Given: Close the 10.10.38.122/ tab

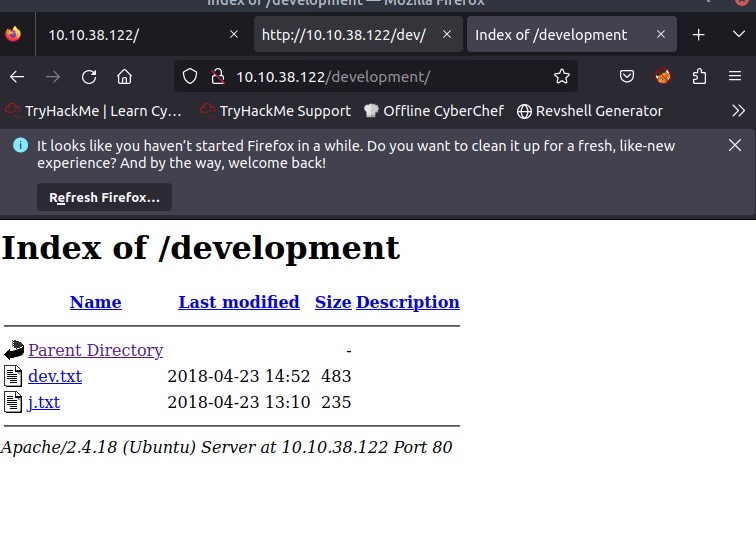Looking at the screenshot, I should 234,34.
